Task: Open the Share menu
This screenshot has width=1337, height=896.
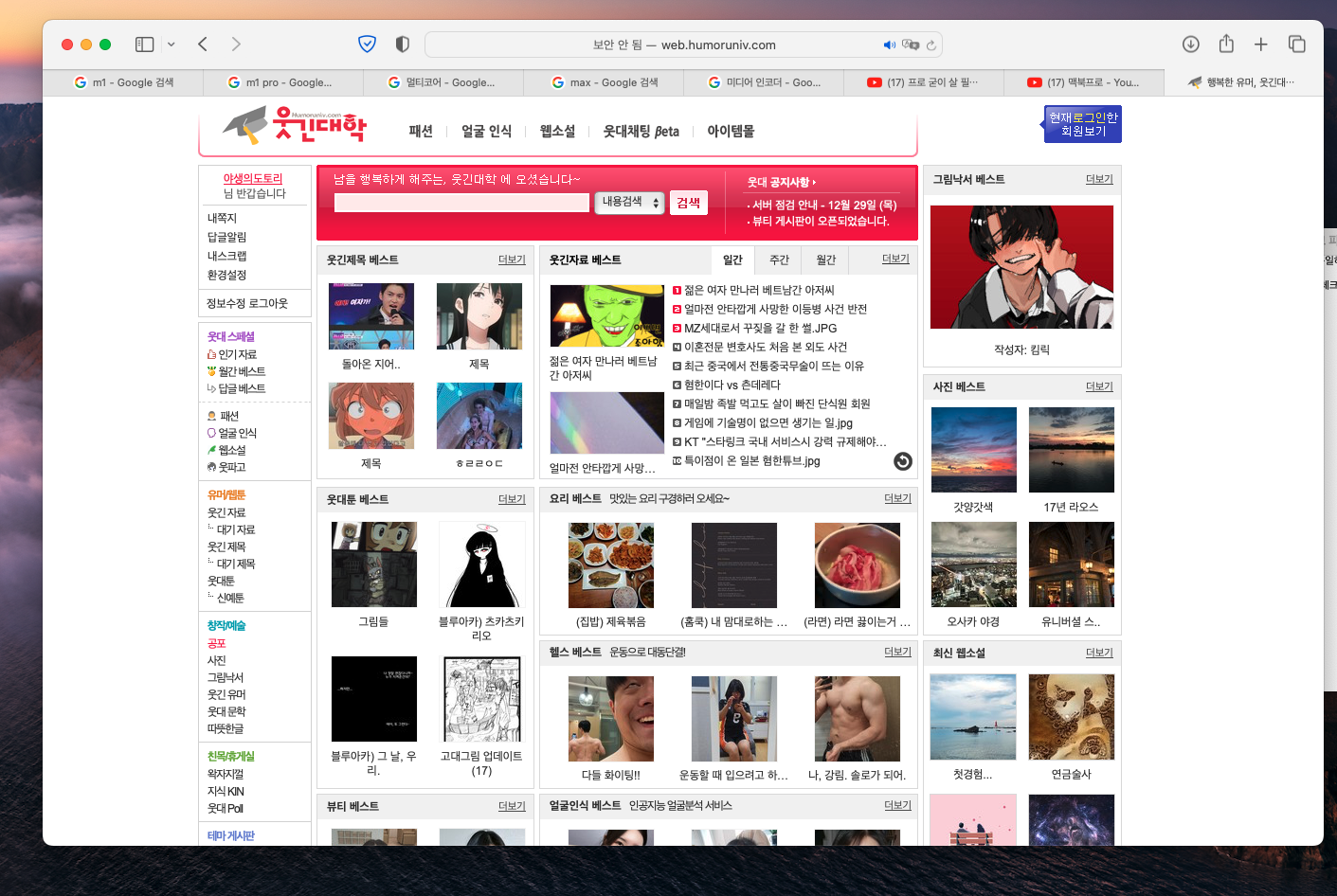Action: [1226, 45]
